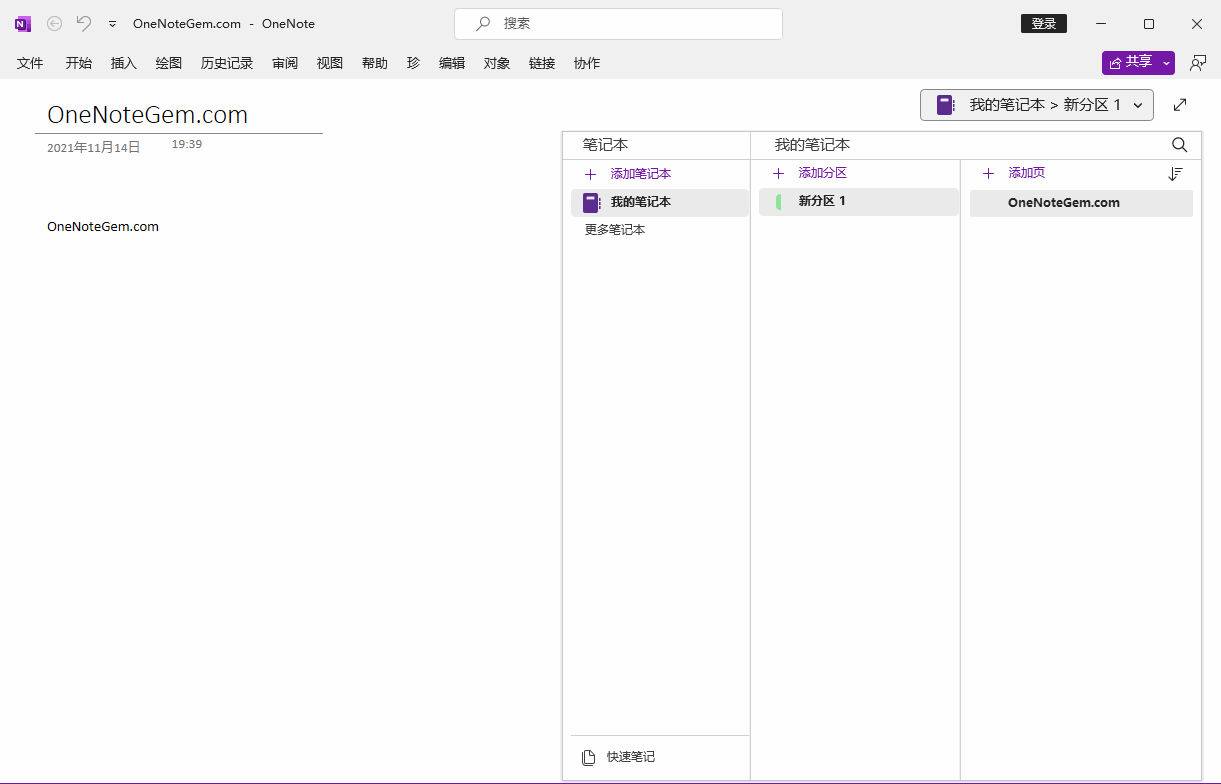Select section 新分区 1

pyautogui.click(x=859, y=202)
